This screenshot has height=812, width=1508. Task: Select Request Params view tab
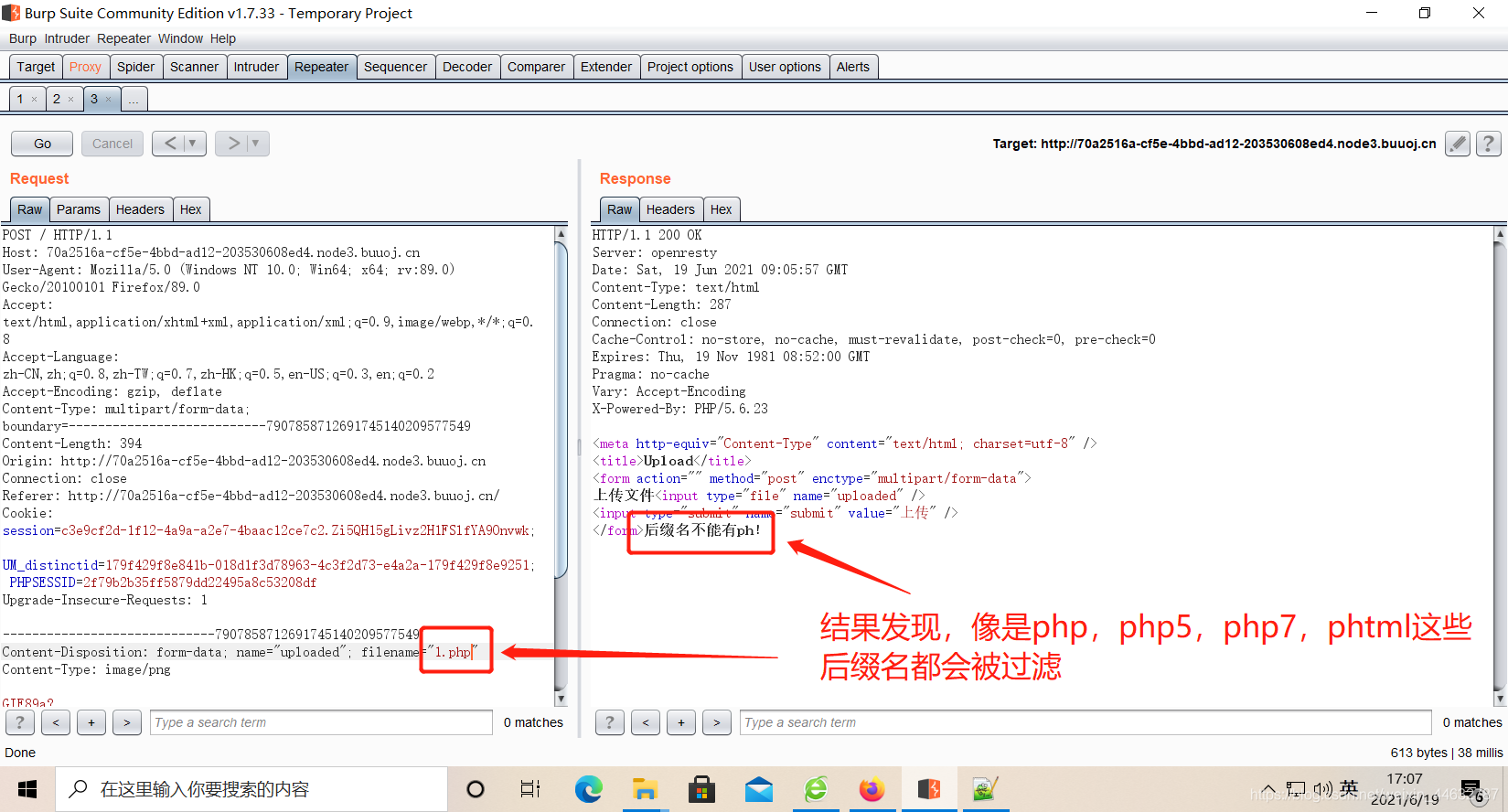pyautogui.click(x=79, y=209)
